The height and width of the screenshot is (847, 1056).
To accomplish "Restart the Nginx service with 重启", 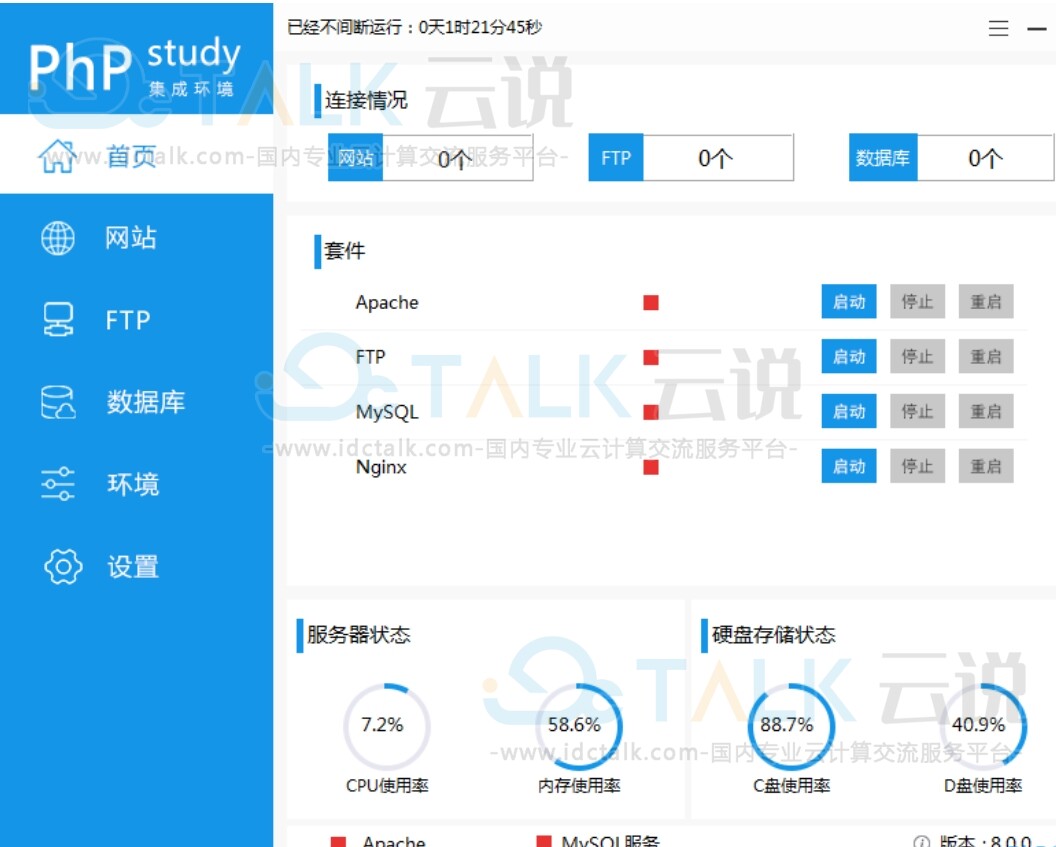I will pos(985,467).
